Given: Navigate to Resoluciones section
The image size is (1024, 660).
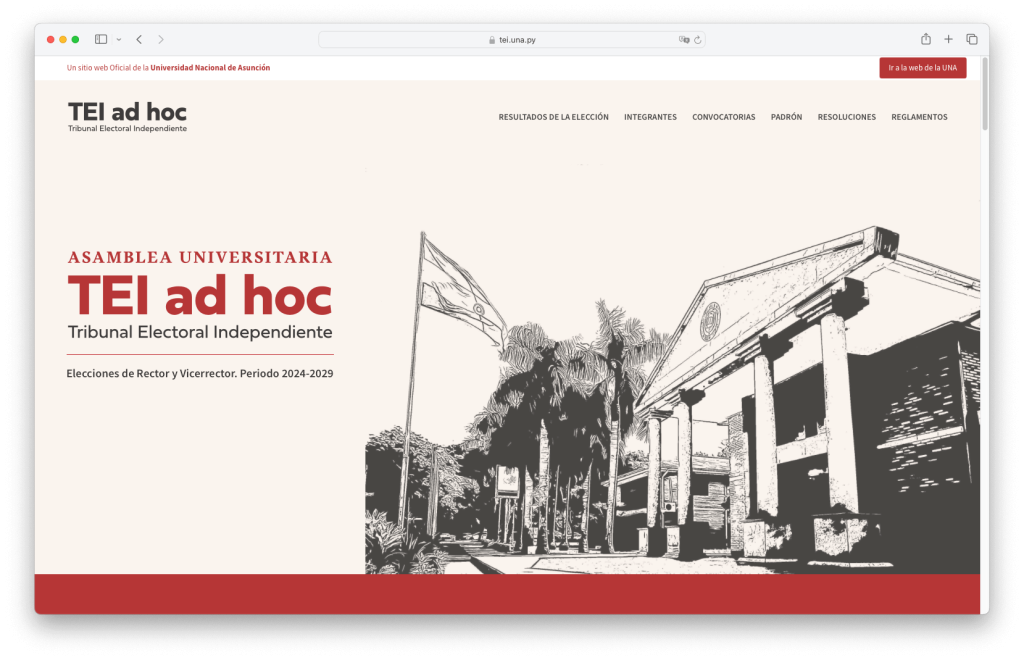Looking at the screenshot, I should coord(846,117).
